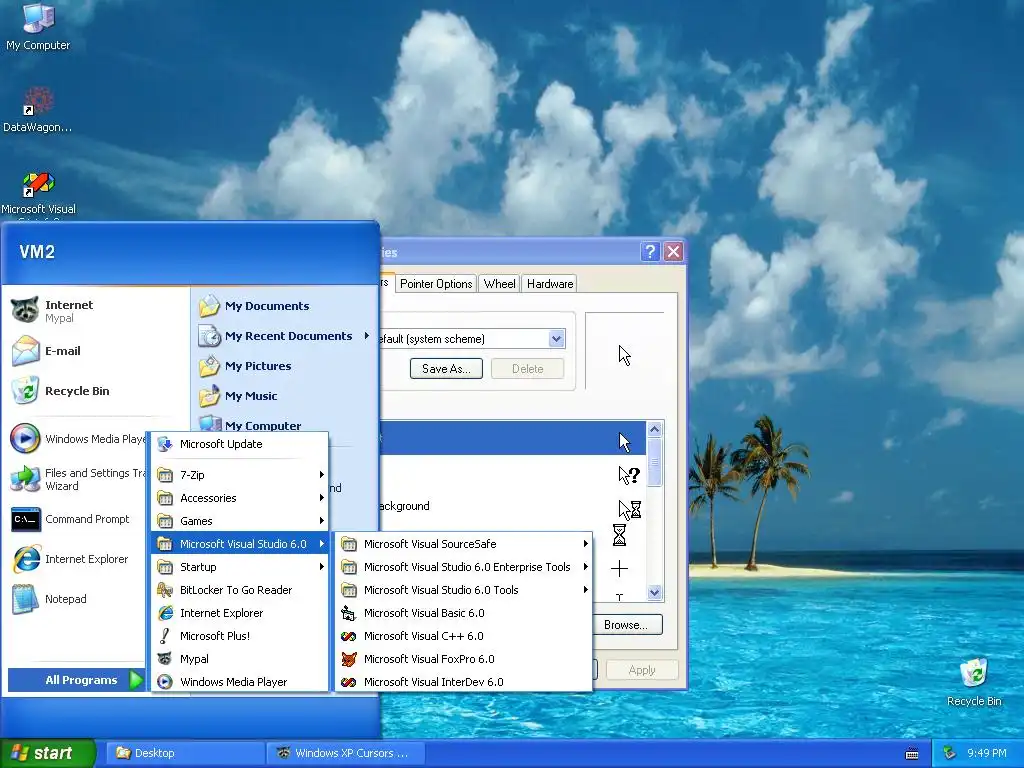1024x768 pixels.
Task: Launch Microsoft Update from All Programs
Action: [x=240, y=444]
